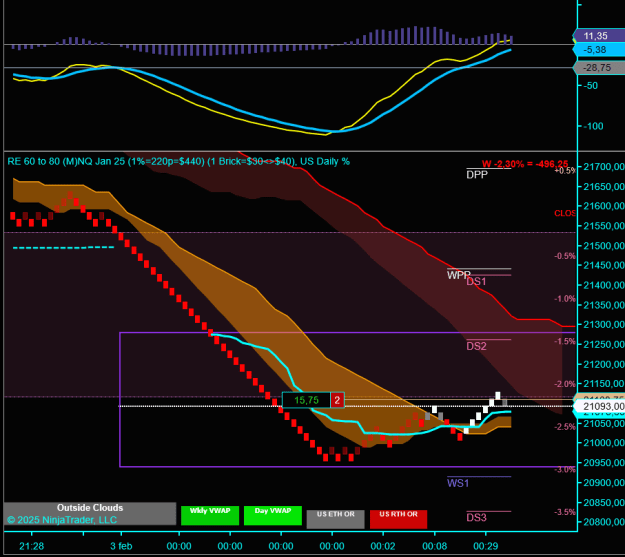Click the red quantity 2 position box
Viewport: 625px width, 557px height.
[x=337, y=400]
